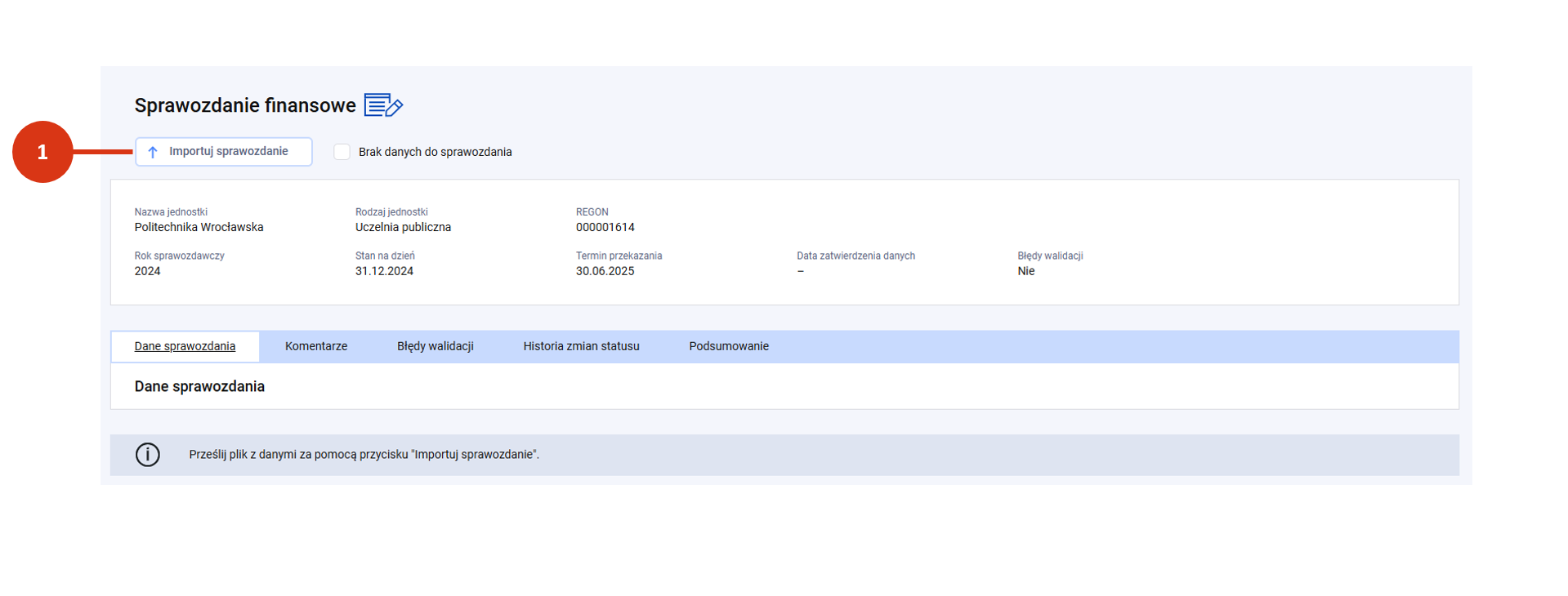Click the Sprawozdanie finansowe heading

(x=245, y=105)
